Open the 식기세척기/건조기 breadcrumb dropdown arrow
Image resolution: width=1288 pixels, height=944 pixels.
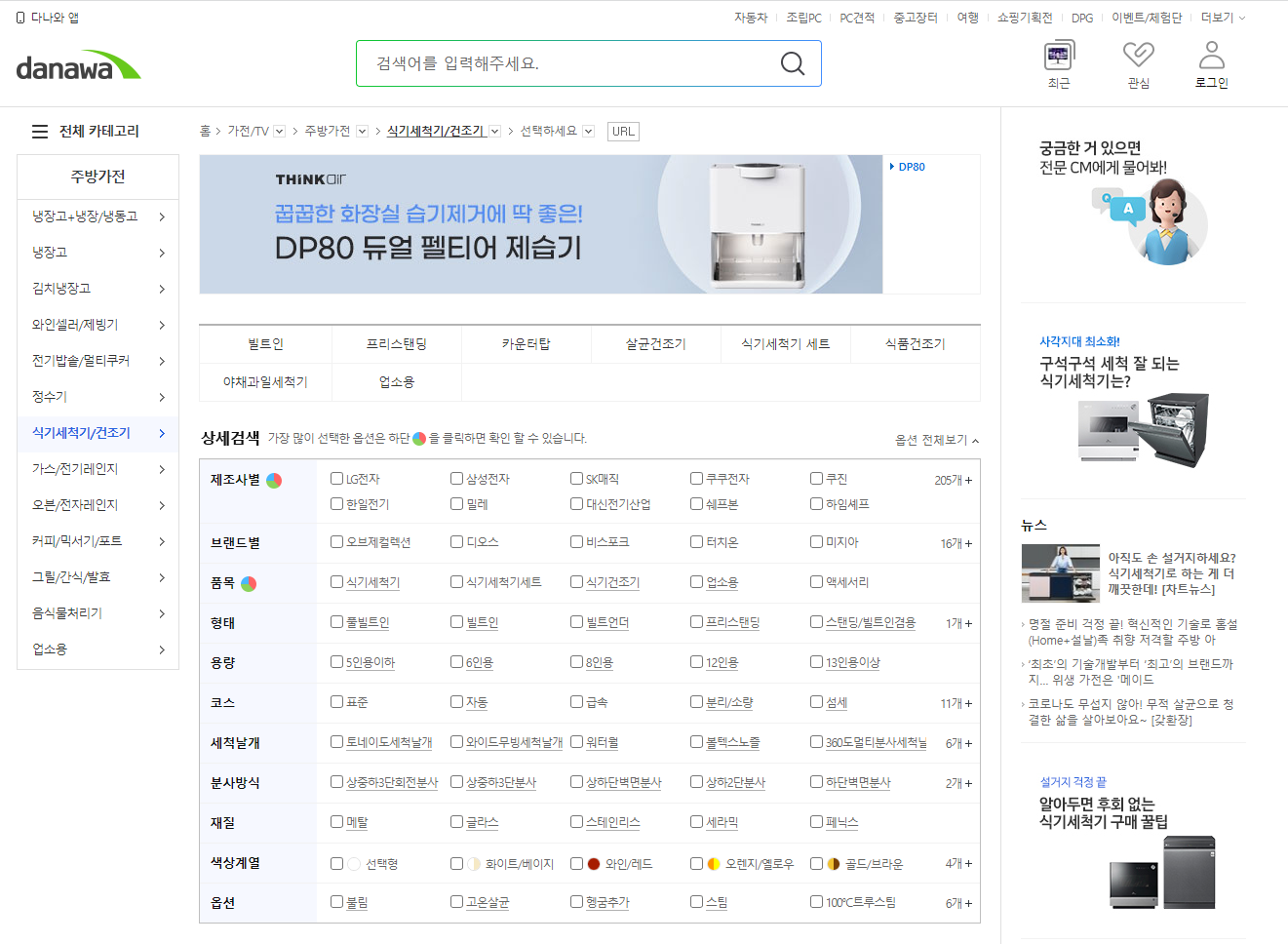[x=494, y=132]
